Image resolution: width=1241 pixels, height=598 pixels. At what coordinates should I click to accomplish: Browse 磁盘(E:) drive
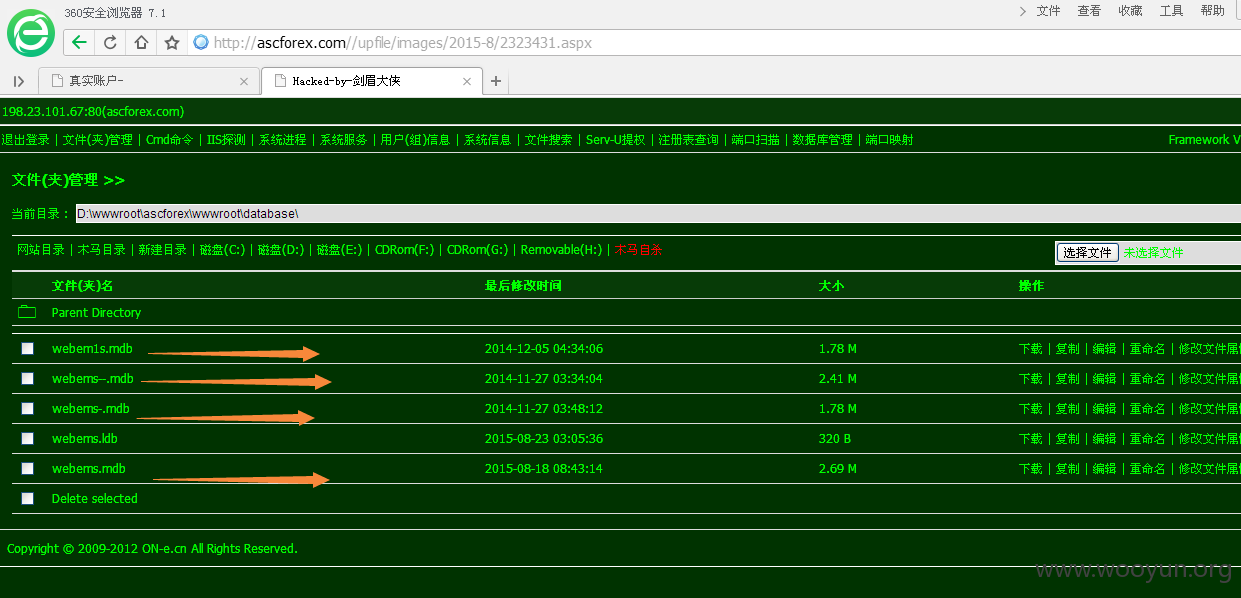click(x=340, y=250)
